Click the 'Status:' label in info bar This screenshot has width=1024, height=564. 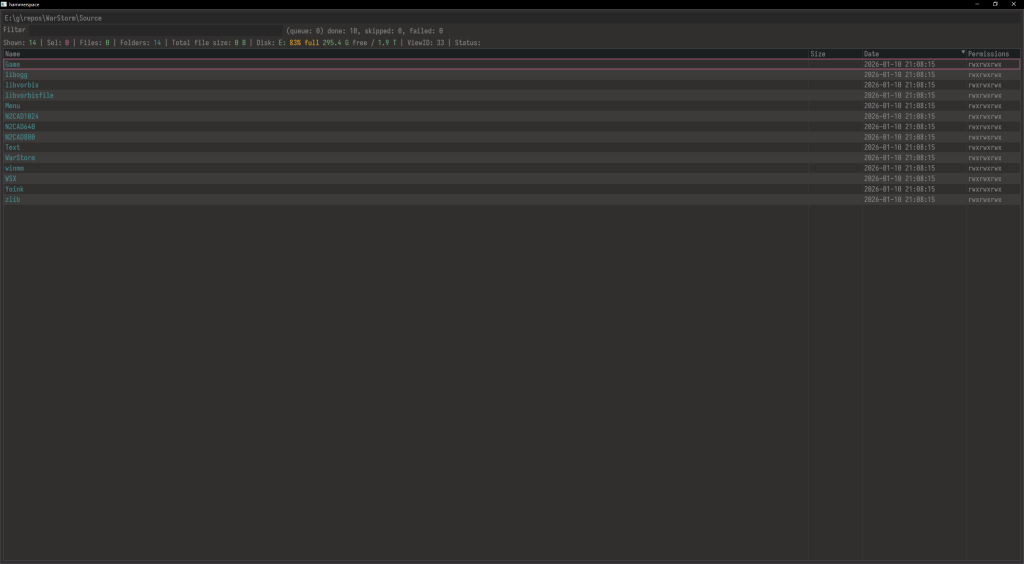(x=468, y=42)
